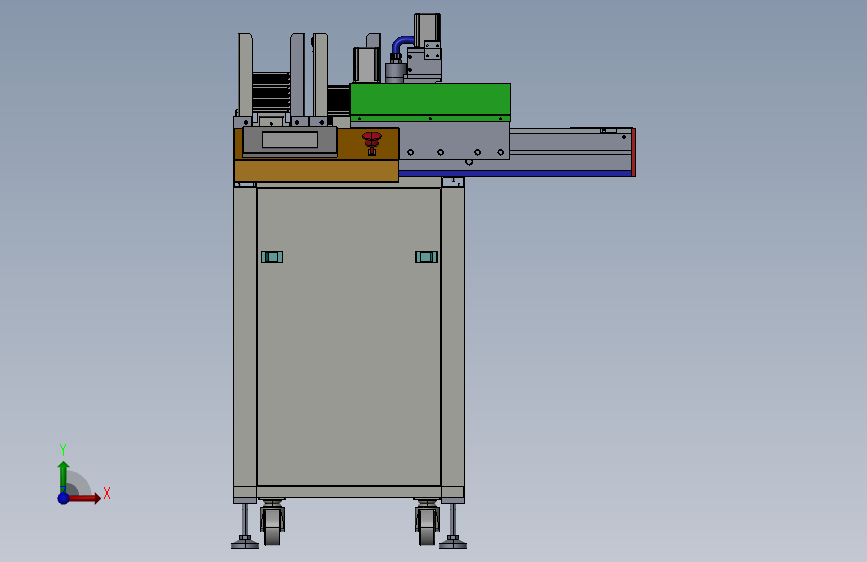Select the lower brown panel strip below the controls

point(316,171)
